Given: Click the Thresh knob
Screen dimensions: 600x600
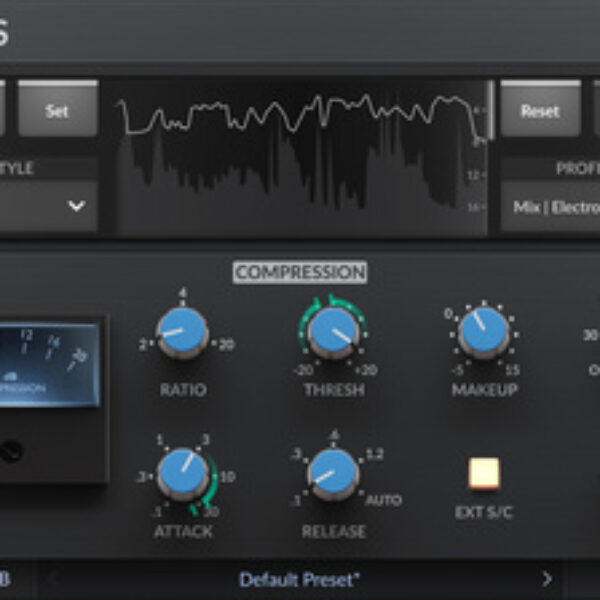Looking at the screenshot, I should point(334,332).
